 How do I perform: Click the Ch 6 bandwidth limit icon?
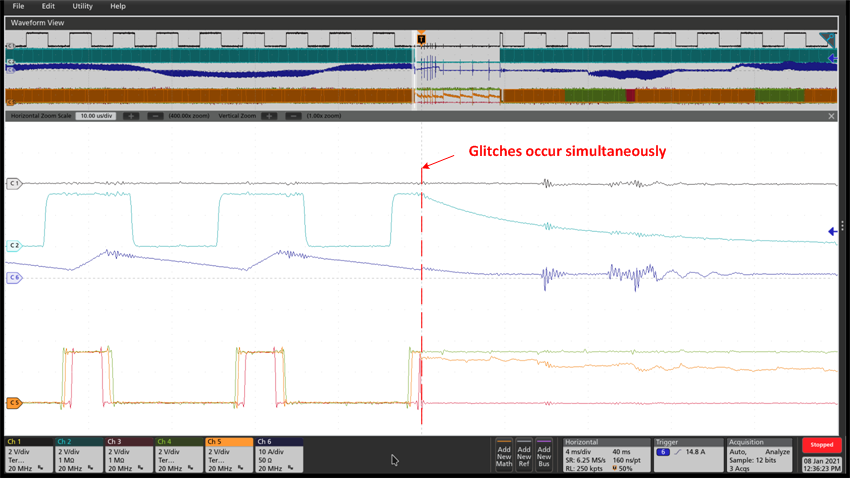pyautogui.click(x=290, y=468)
